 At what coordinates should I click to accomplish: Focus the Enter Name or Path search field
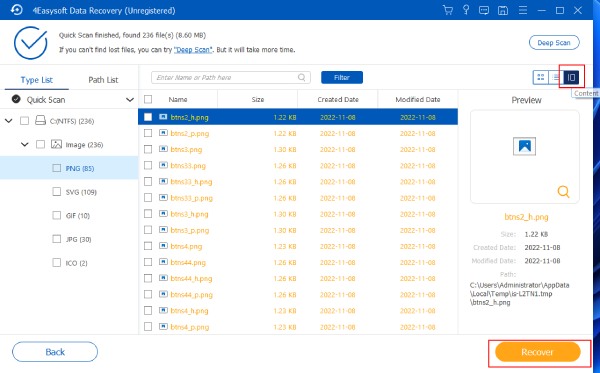pyautogui.click(x=231, y=78)
